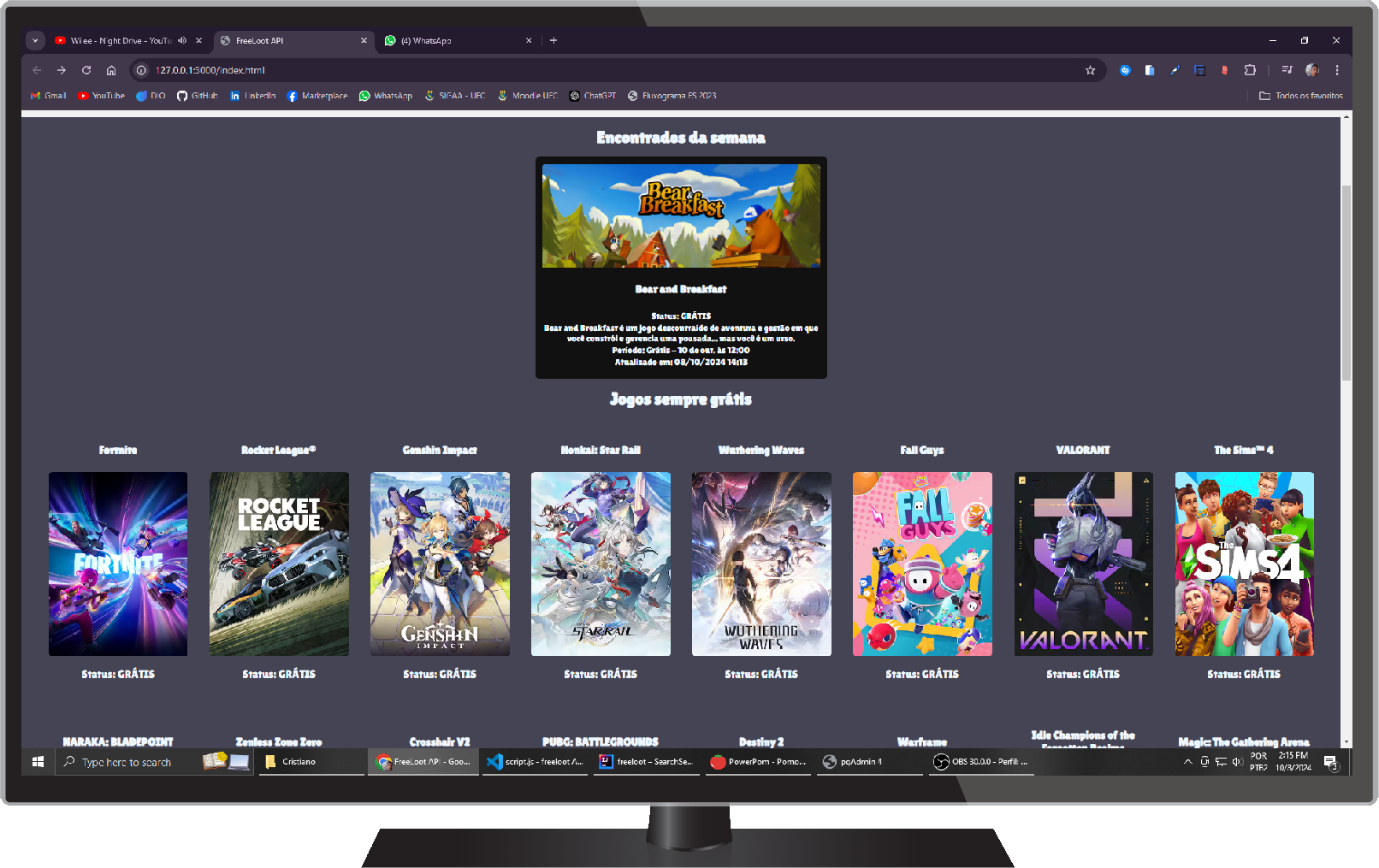Click the Jogos sempre grátis heading
Viewport: 1379px width, 868px height.
681,399
